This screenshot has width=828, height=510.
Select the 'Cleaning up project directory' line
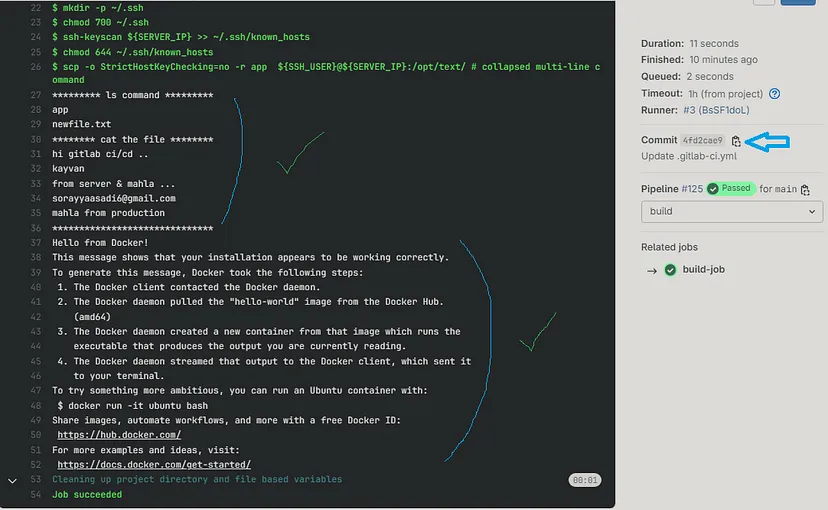[197, 479]
